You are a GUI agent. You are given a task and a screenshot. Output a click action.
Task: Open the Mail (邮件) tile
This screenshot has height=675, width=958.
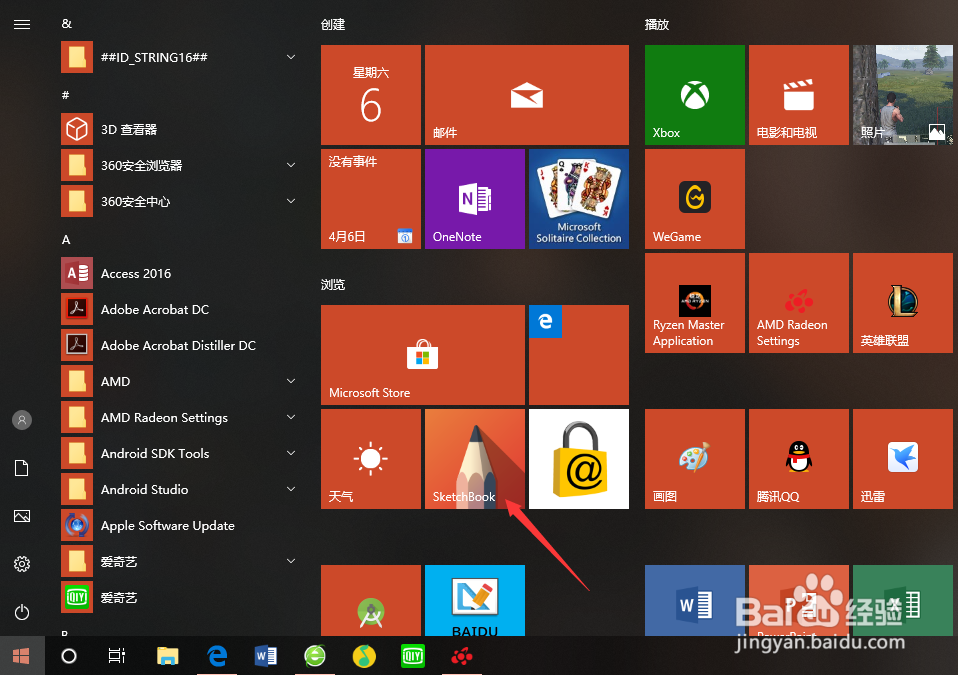(527, 95)
